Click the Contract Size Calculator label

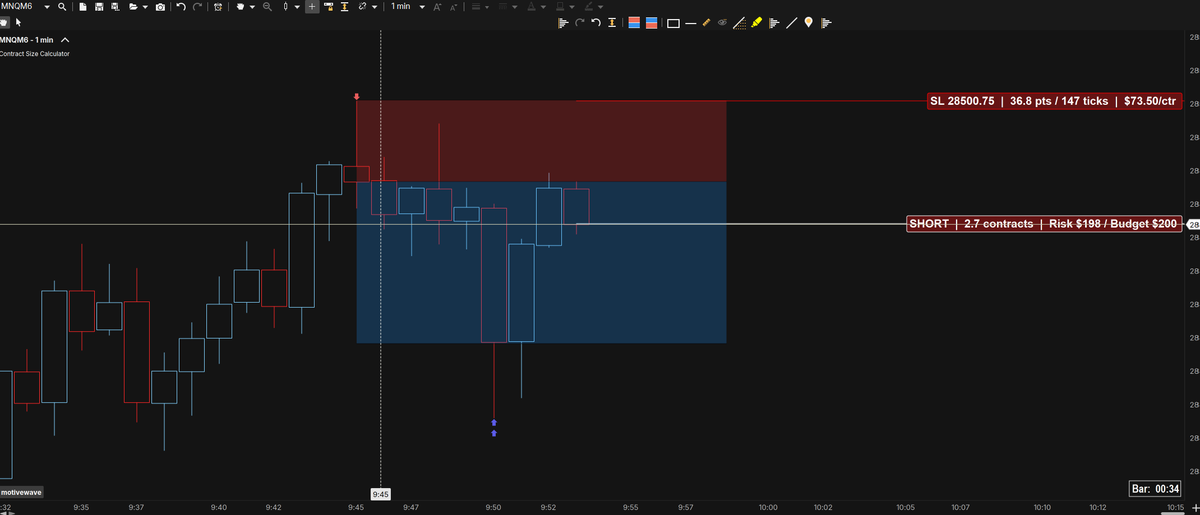35,53
